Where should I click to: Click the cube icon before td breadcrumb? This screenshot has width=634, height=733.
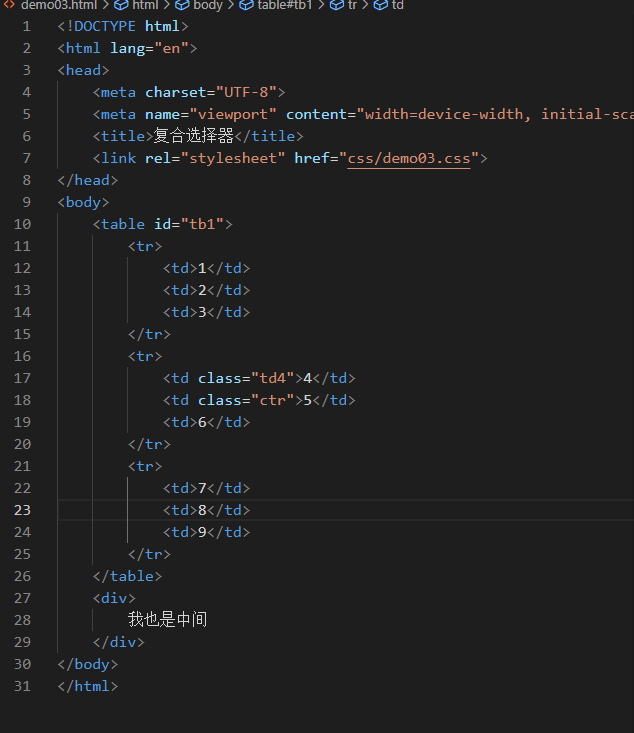381,5
